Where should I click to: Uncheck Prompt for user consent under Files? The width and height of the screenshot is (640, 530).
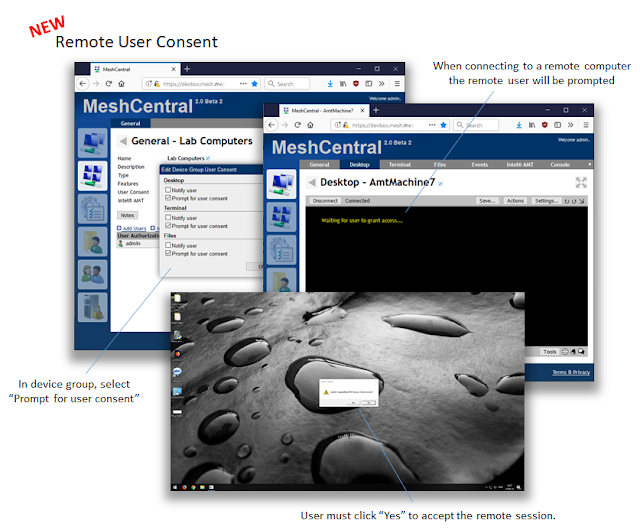(168, 253)
